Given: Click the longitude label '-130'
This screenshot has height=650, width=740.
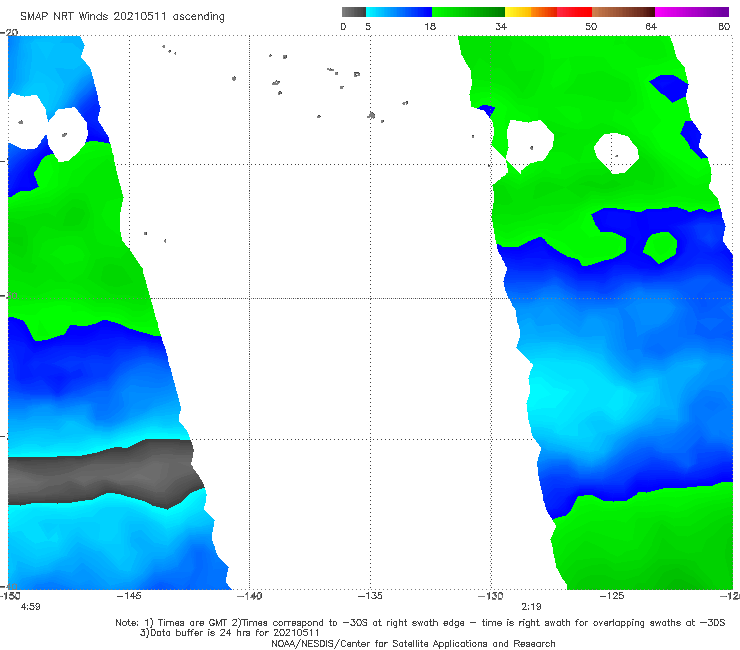Looking at the screenshot, I should [x=491, y=596].
